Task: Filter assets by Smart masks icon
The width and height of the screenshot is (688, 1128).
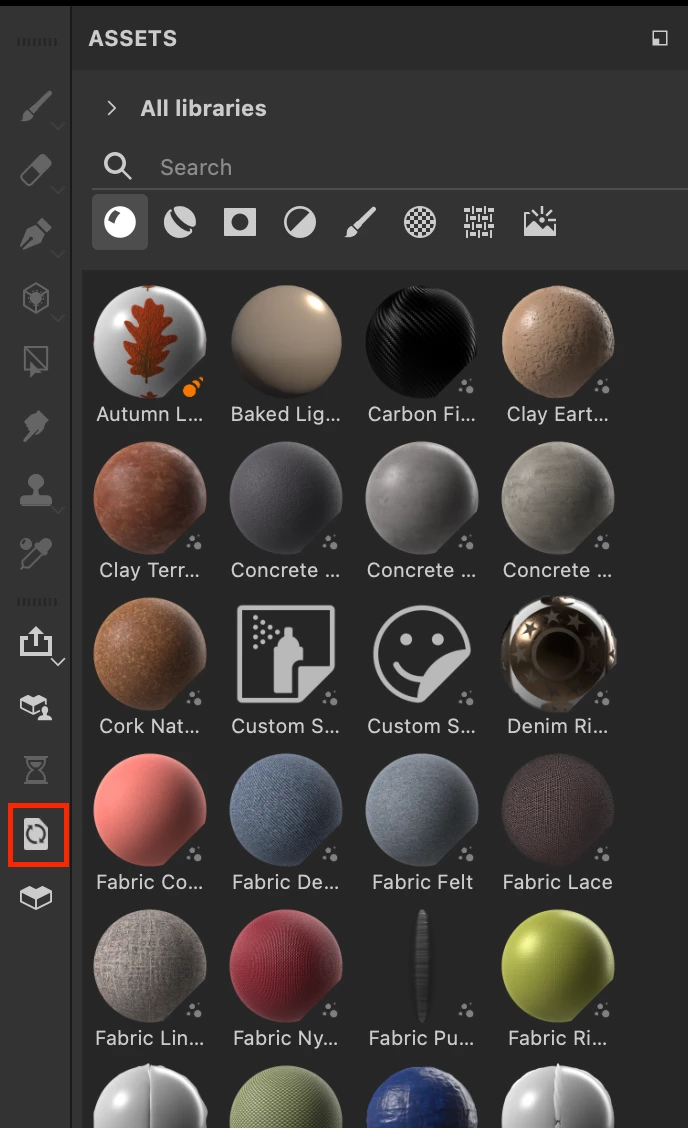Action: pyautogui.click(x=240, y=222)
